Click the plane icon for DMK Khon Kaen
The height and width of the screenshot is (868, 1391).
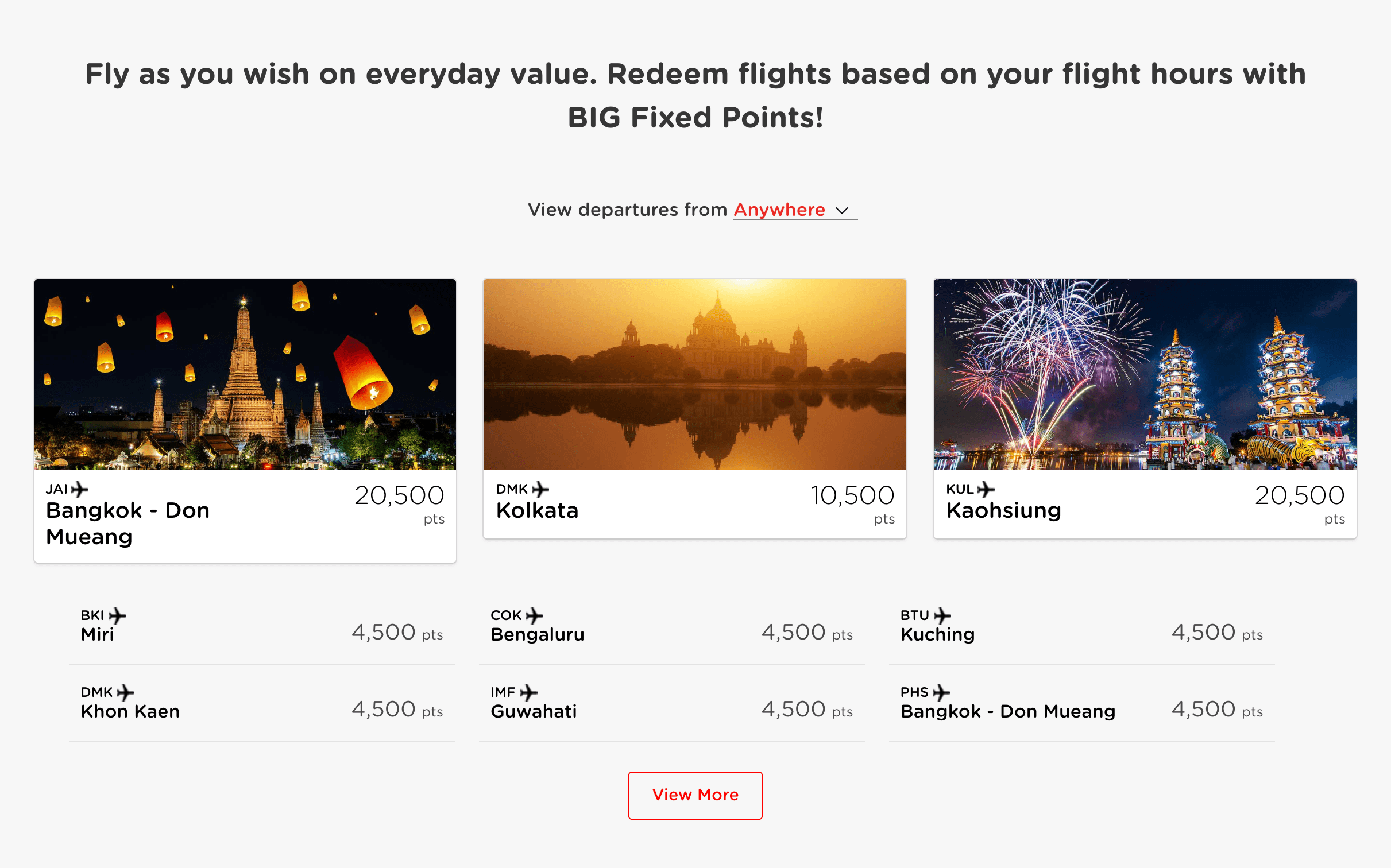125,692
